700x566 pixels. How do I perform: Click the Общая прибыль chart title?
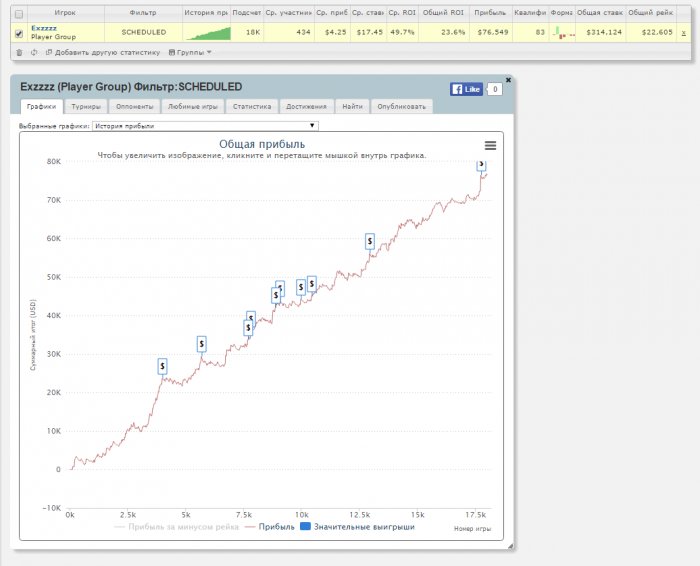[x=262, y=144]
